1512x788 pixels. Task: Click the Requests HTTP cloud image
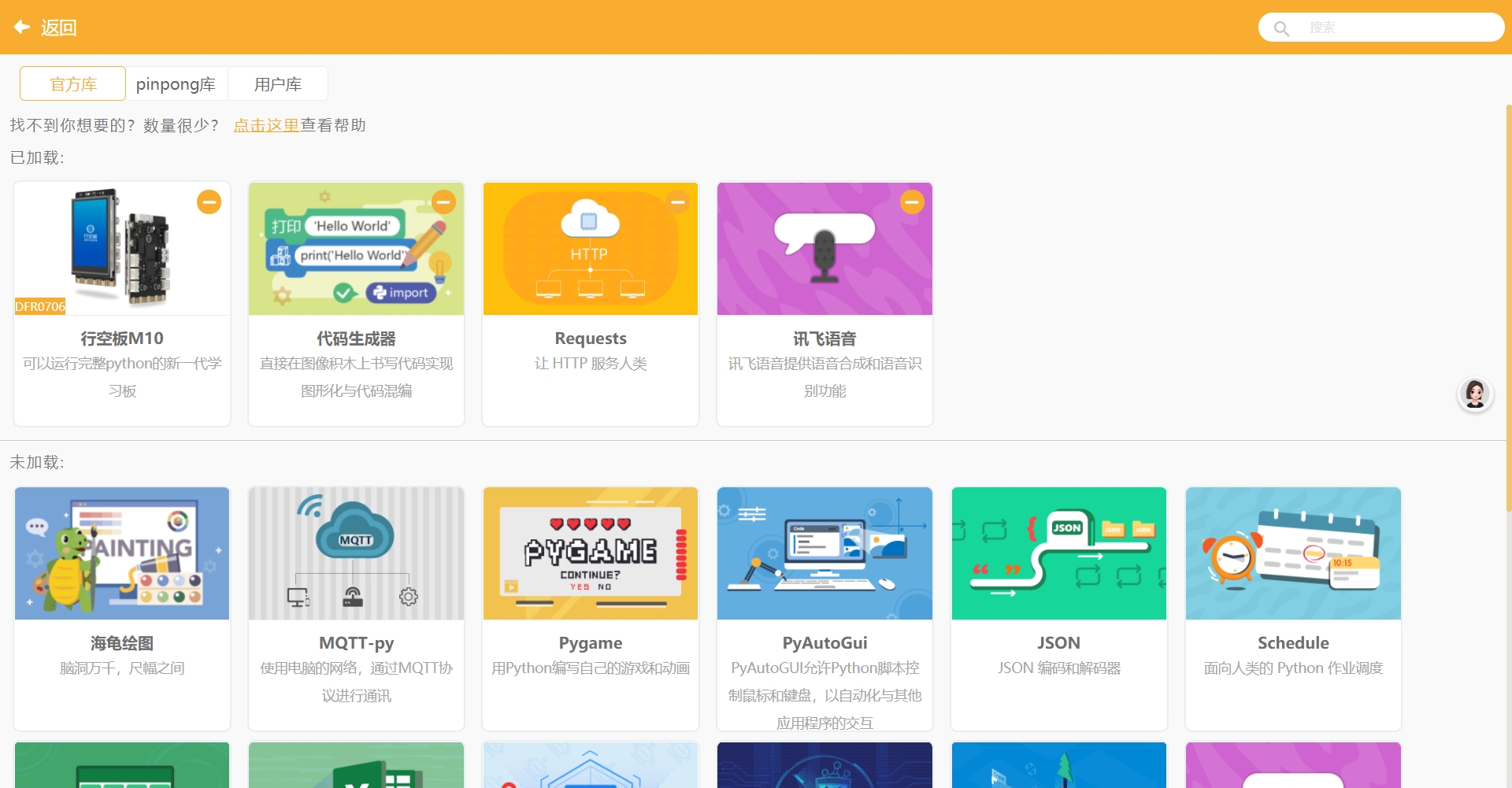591,249
